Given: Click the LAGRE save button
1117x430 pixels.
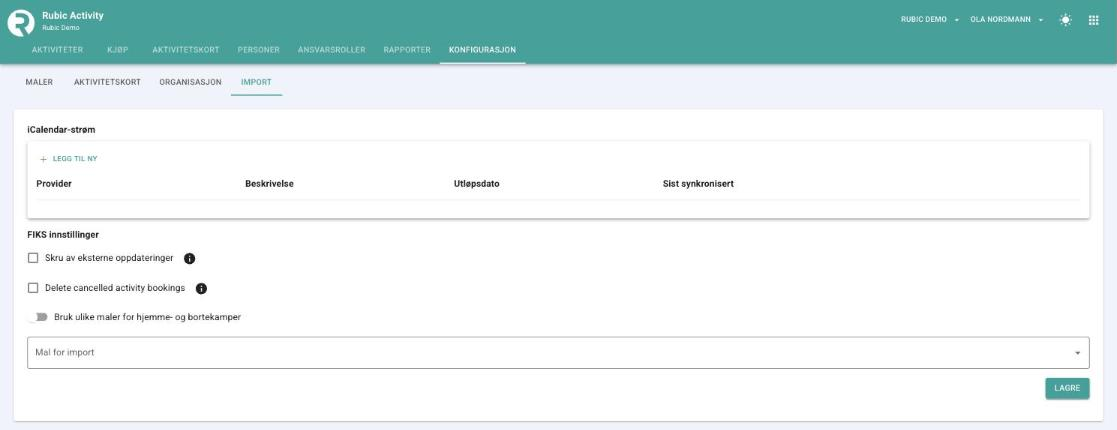Looking at the screenshot, I should [1067, 389].
